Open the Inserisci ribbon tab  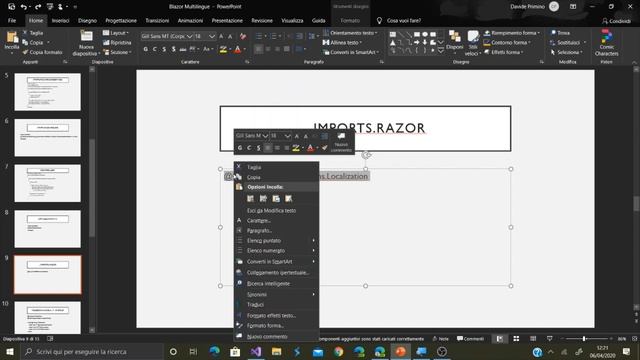pos(60,20)
